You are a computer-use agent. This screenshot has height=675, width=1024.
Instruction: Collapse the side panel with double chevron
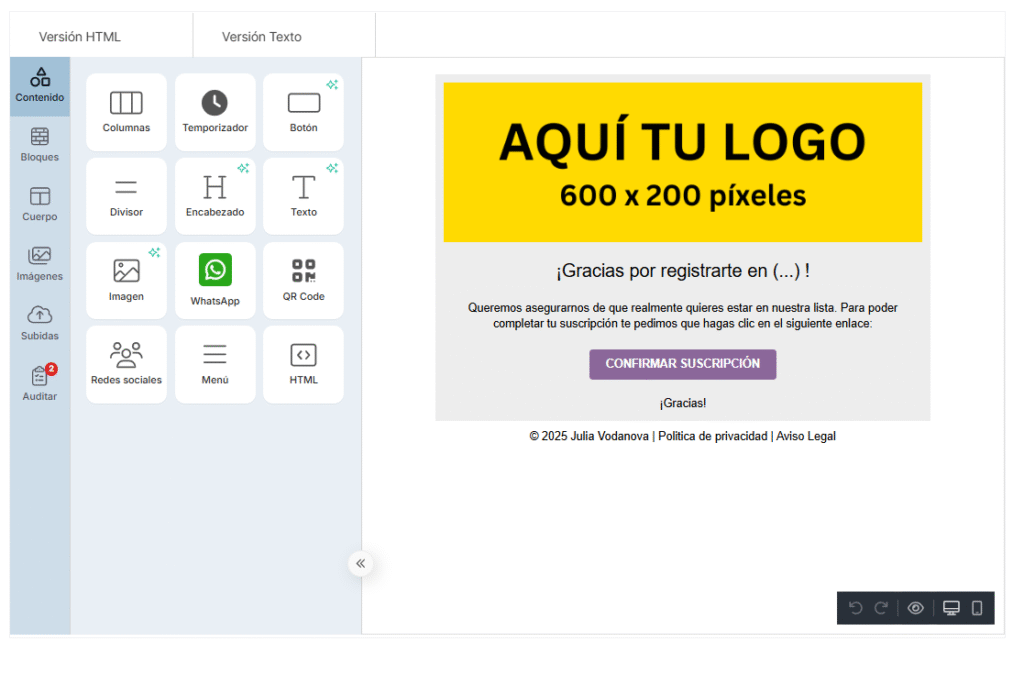click(x=361, y=564)
